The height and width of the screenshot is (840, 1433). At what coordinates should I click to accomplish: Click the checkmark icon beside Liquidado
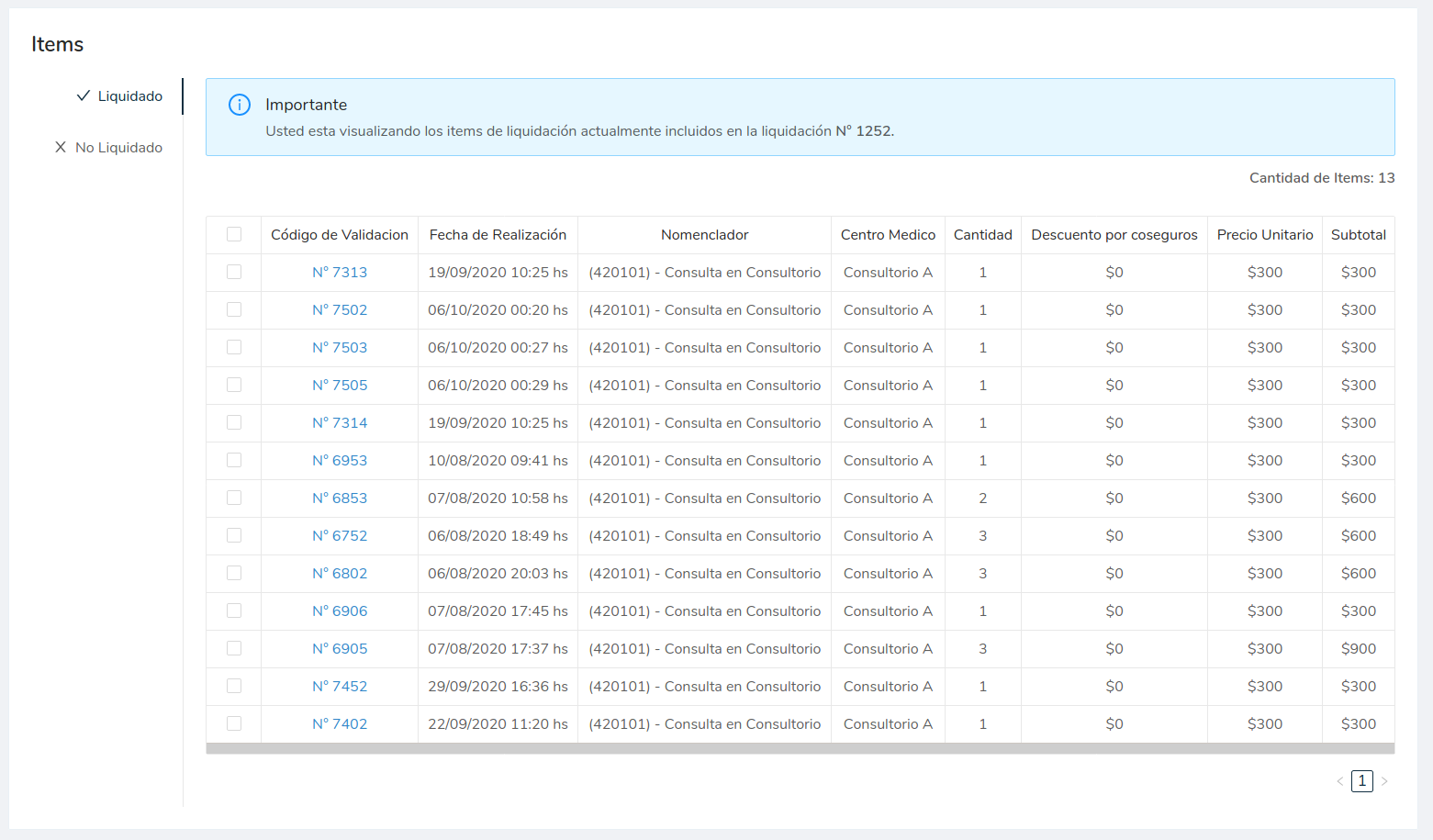[84, 95]
